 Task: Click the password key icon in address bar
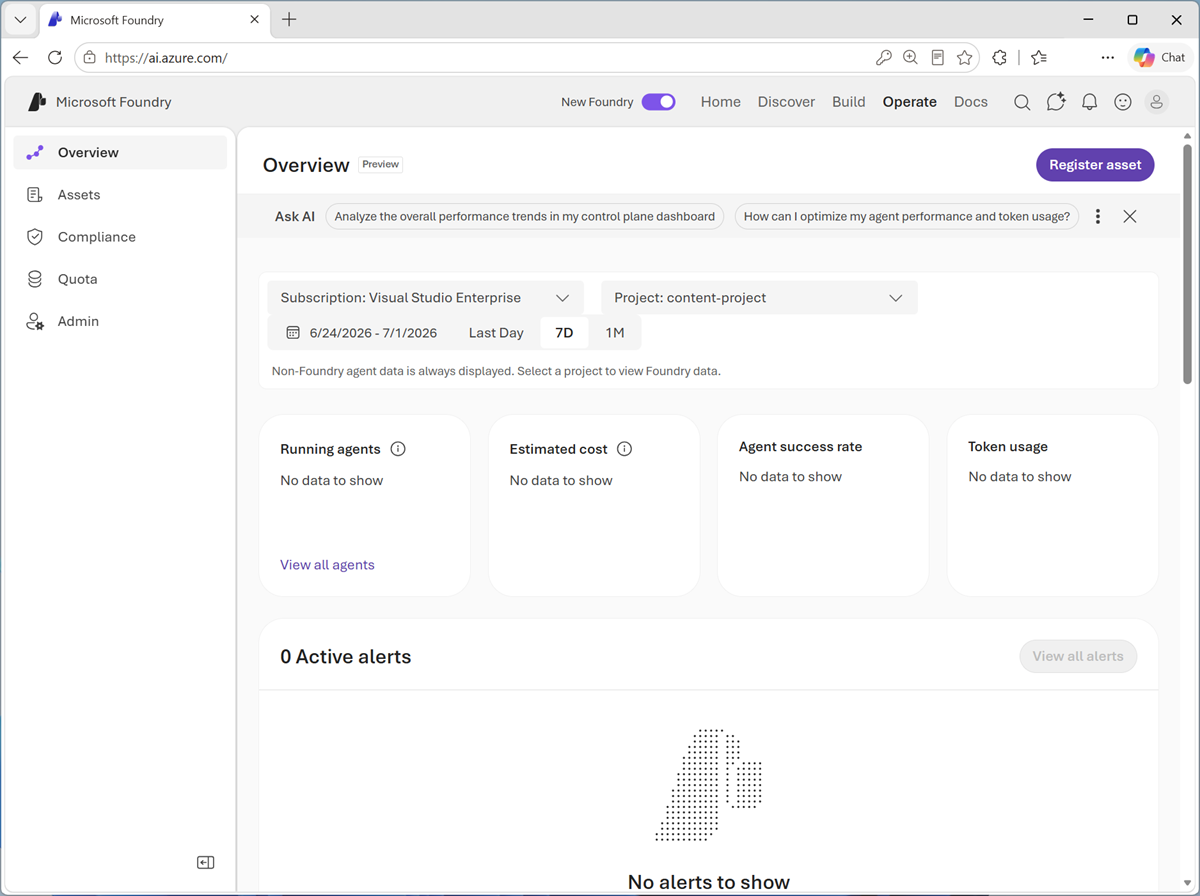[883, 58]
